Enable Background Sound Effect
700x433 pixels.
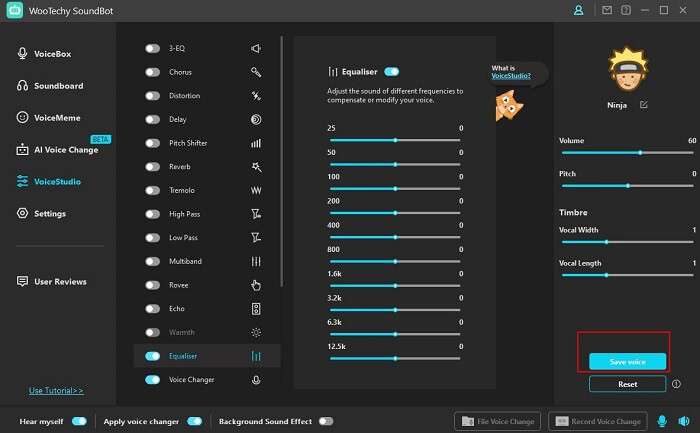click(x=326, y=421)
